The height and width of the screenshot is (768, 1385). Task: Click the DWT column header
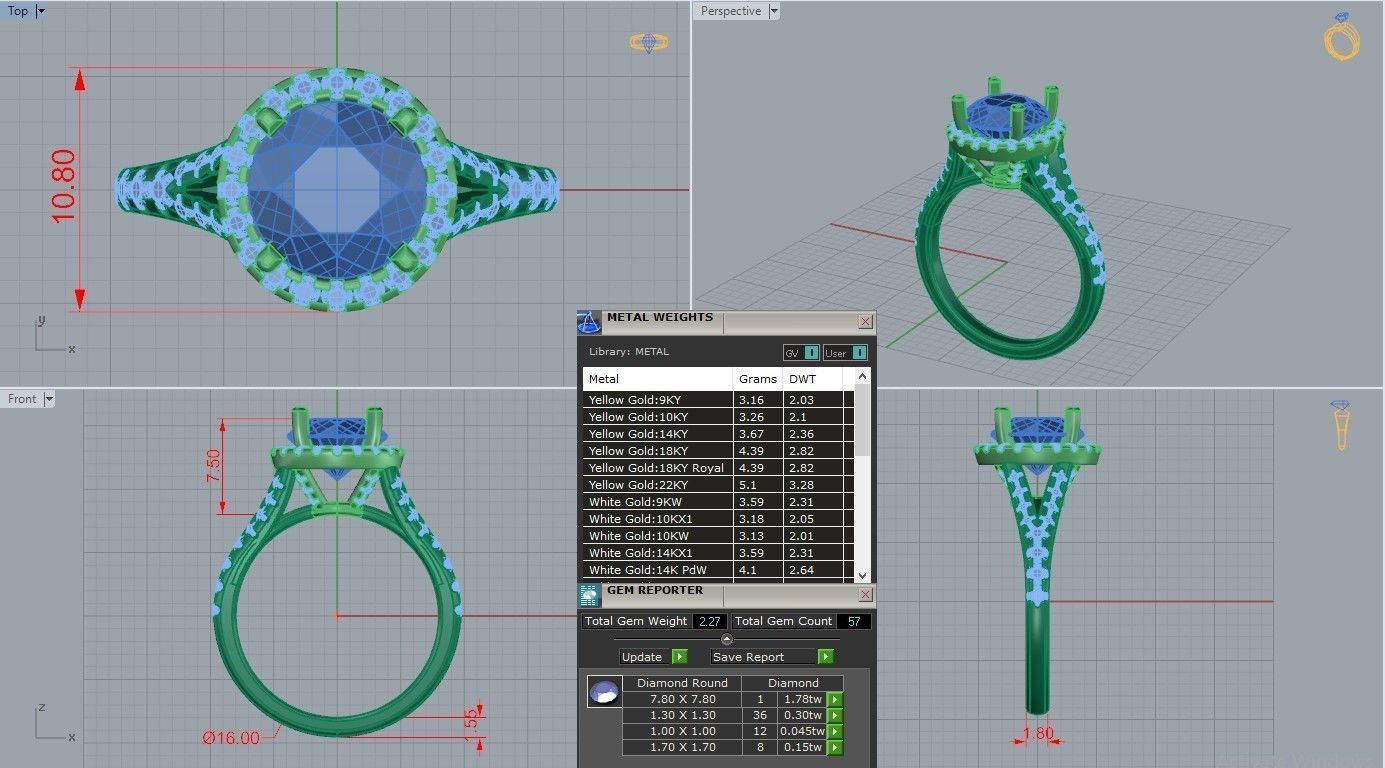(x=813, y=379)
